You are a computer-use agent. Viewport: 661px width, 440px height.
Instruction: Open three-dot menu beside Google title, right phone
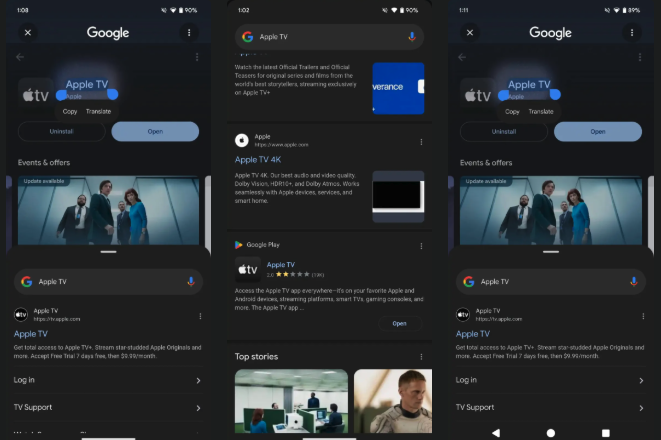tap(631, 32)
